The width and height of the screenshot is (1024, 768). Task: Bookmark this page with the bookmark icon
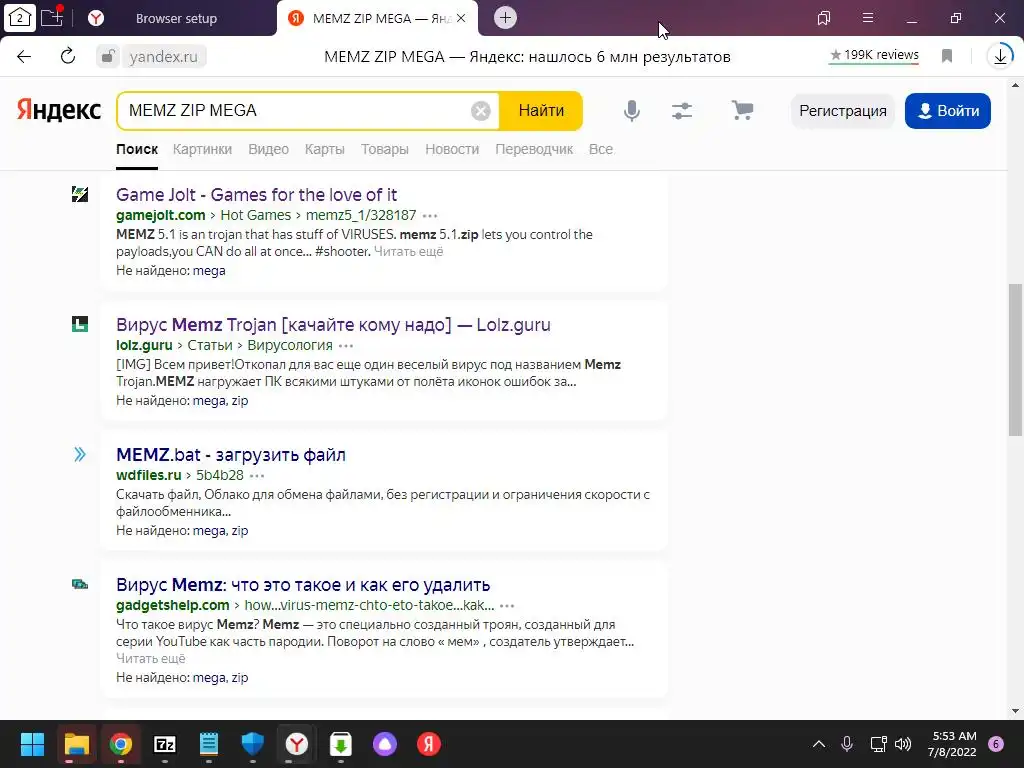947,56
